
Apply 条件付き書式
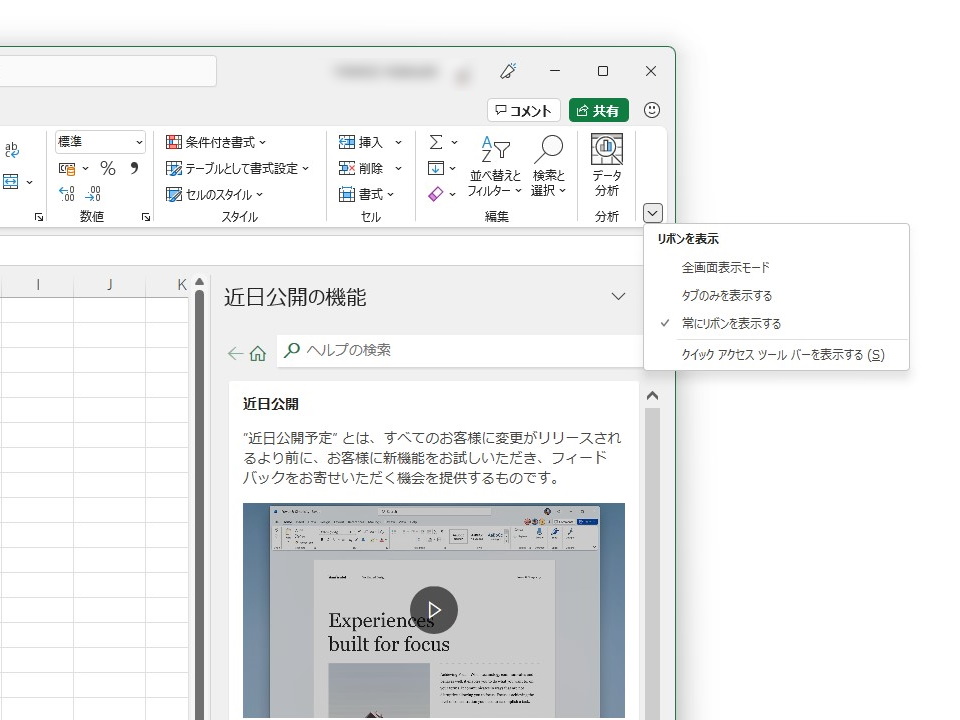215,141
